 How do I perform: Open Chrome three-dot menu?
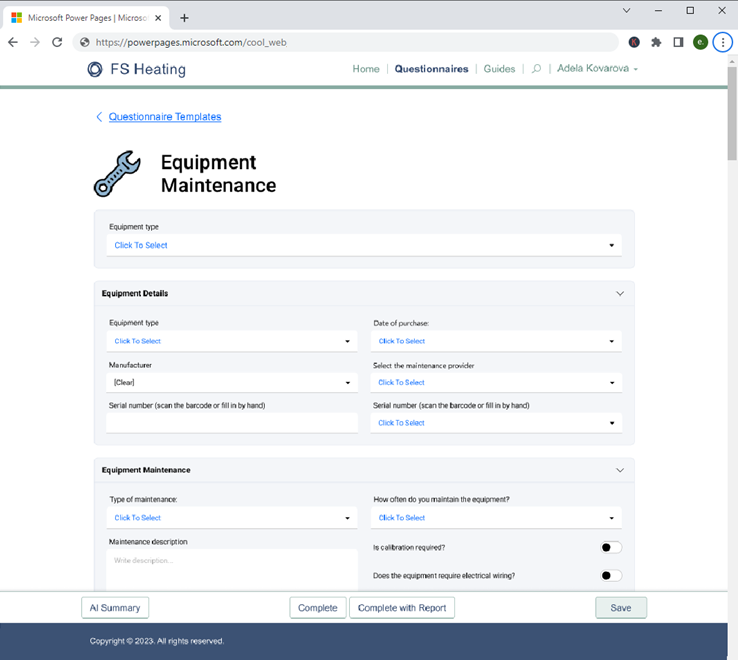coord(722,42)
